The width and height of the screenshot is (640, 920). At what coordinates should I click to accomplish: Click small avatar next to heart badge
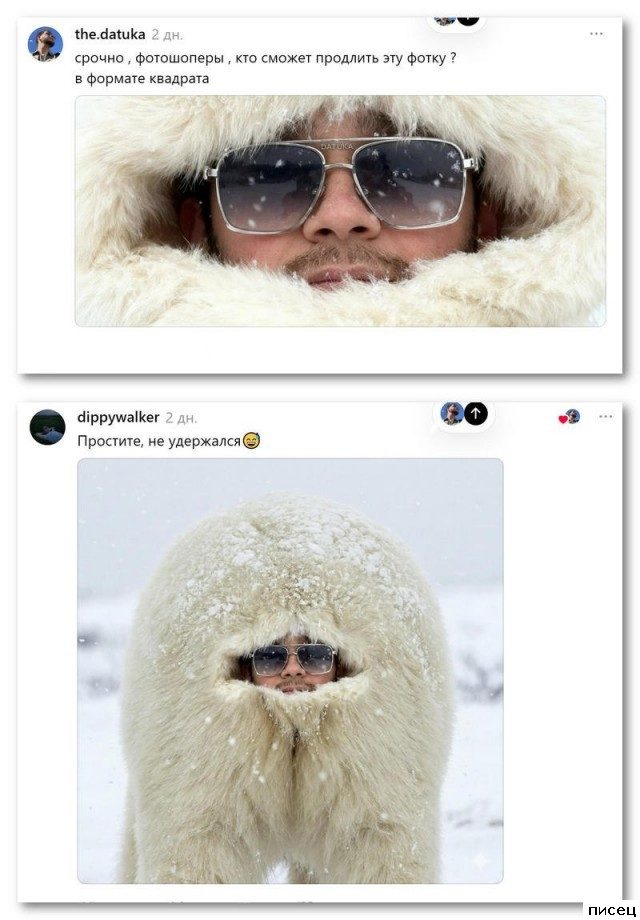click(x=573, y=416)
